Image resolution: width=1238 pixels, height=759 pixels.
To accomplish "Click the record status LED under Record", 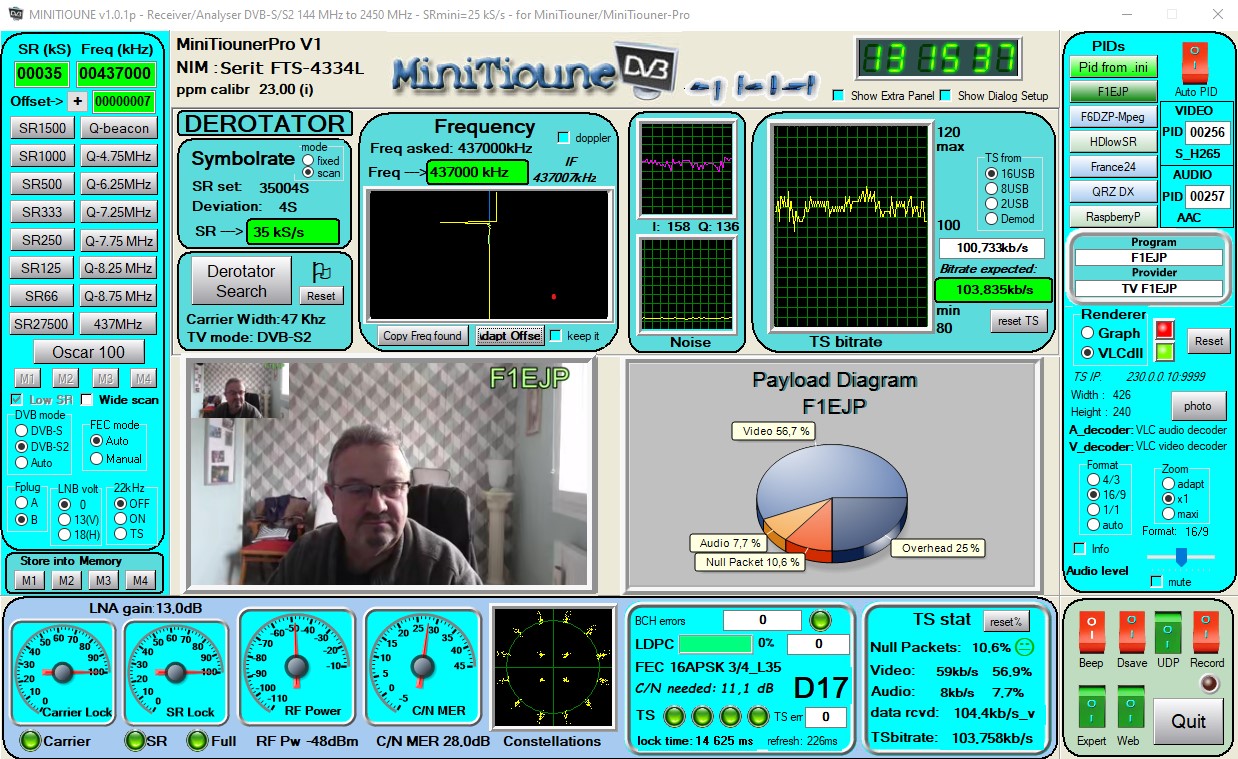I will (1210, 684).
